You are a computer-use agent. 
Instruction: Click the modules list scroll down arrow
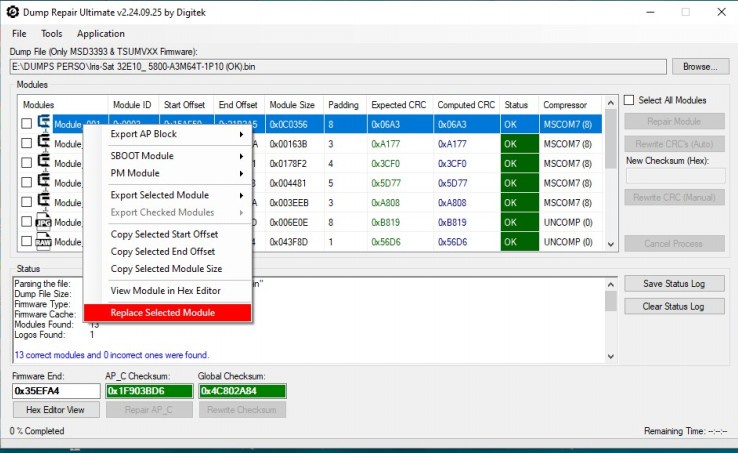[x=610, y=244]
